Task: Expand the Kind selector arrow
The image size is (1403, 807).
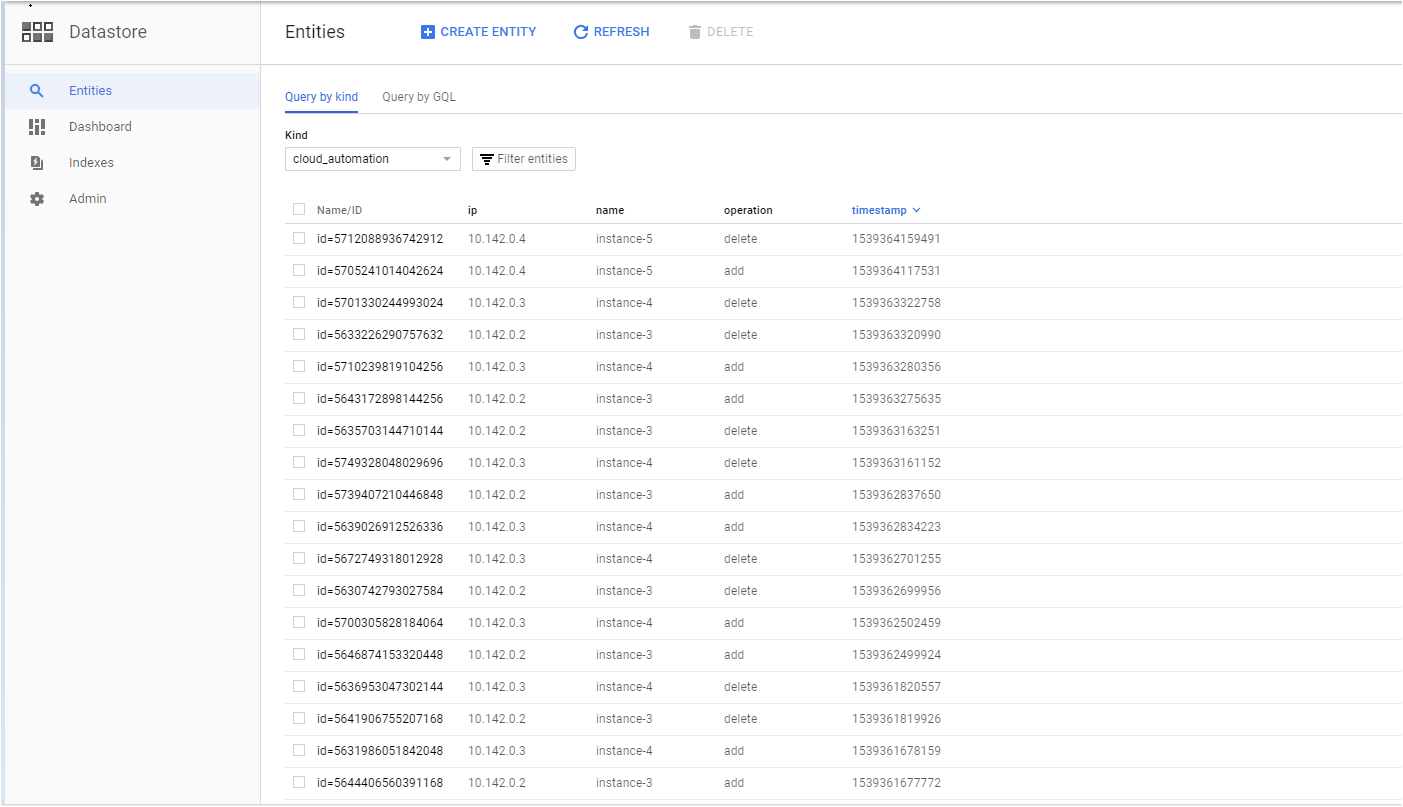Action: [x=447, y=158]
